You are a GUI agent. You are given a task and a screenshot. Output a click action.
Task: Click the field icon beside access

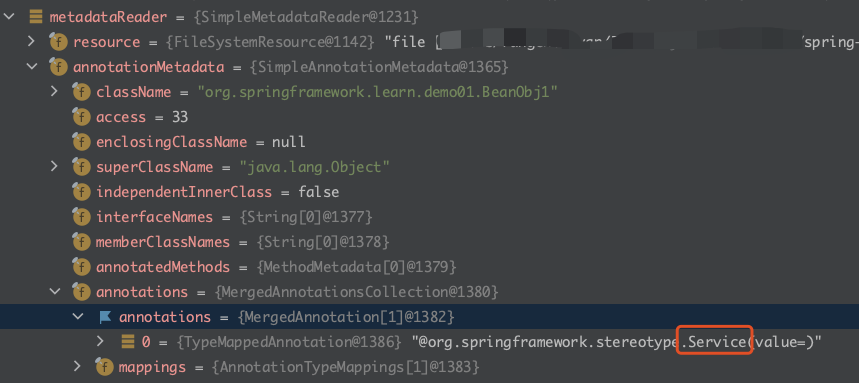[82, 117]
